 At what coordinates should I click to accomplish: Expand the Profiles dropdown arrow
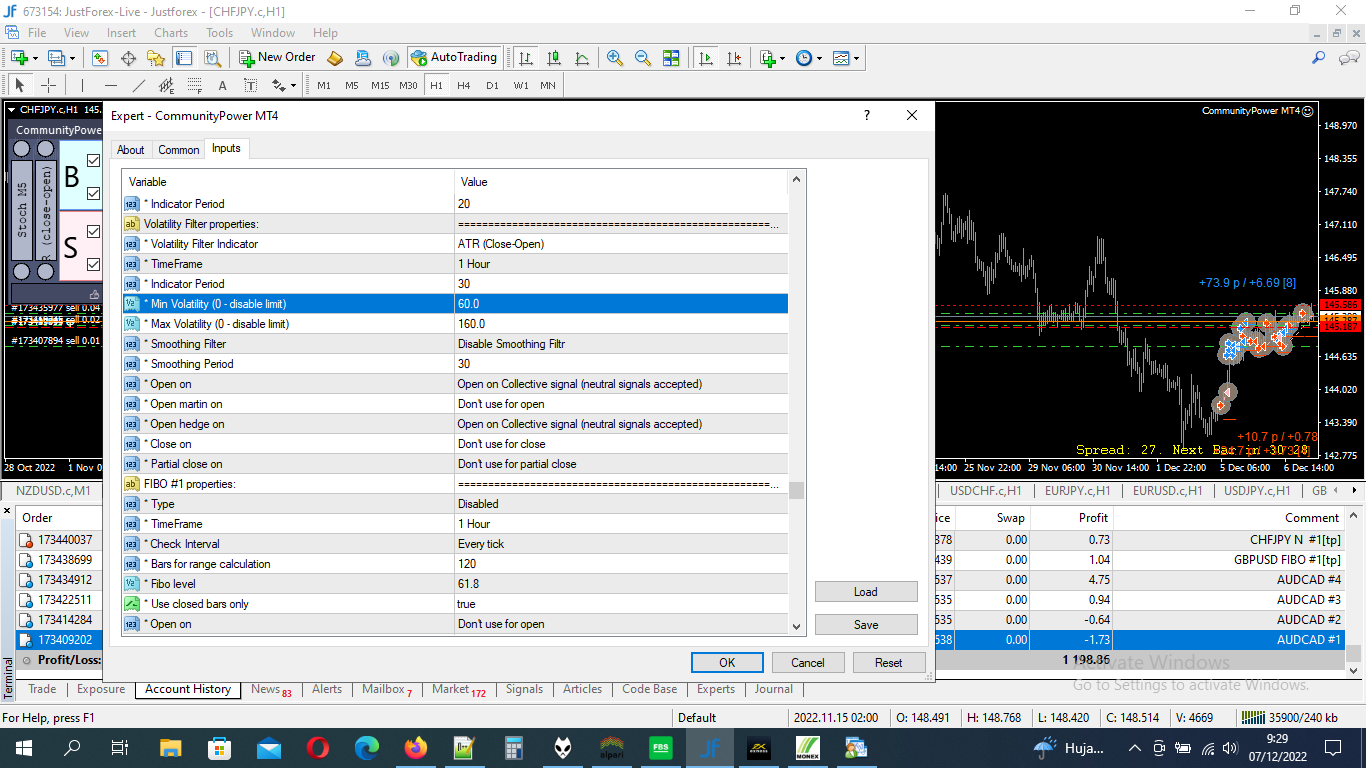[73, 58]
